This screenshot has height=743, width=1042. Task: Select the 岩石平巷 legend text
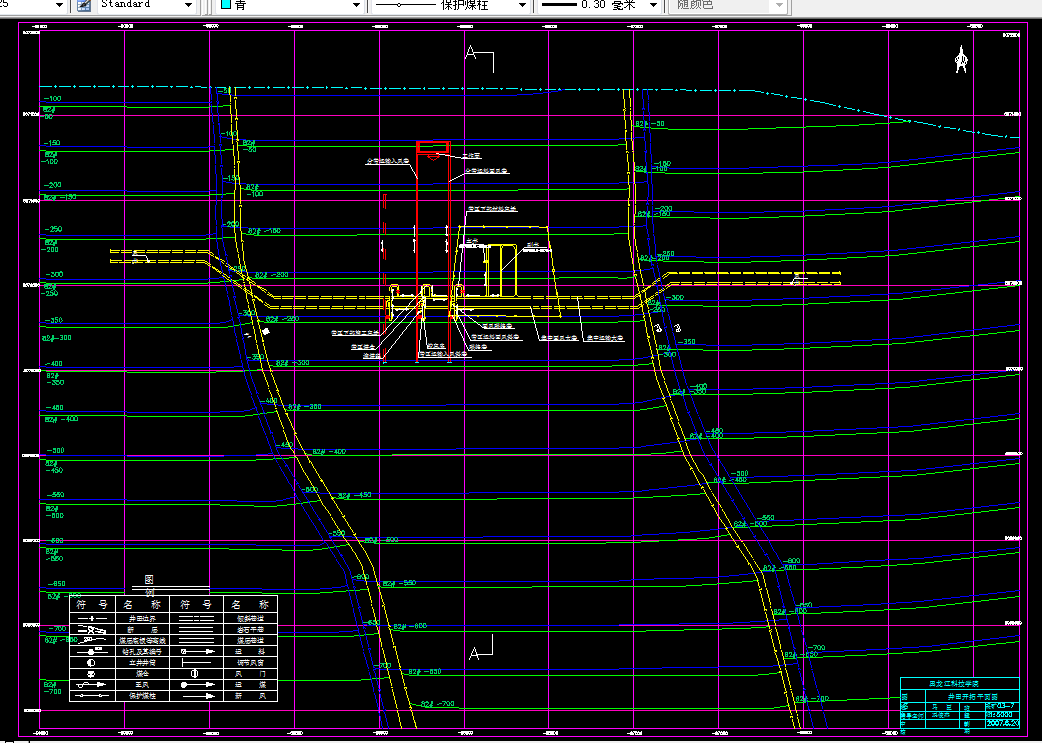pyautogui.click(x=251, y=630)
